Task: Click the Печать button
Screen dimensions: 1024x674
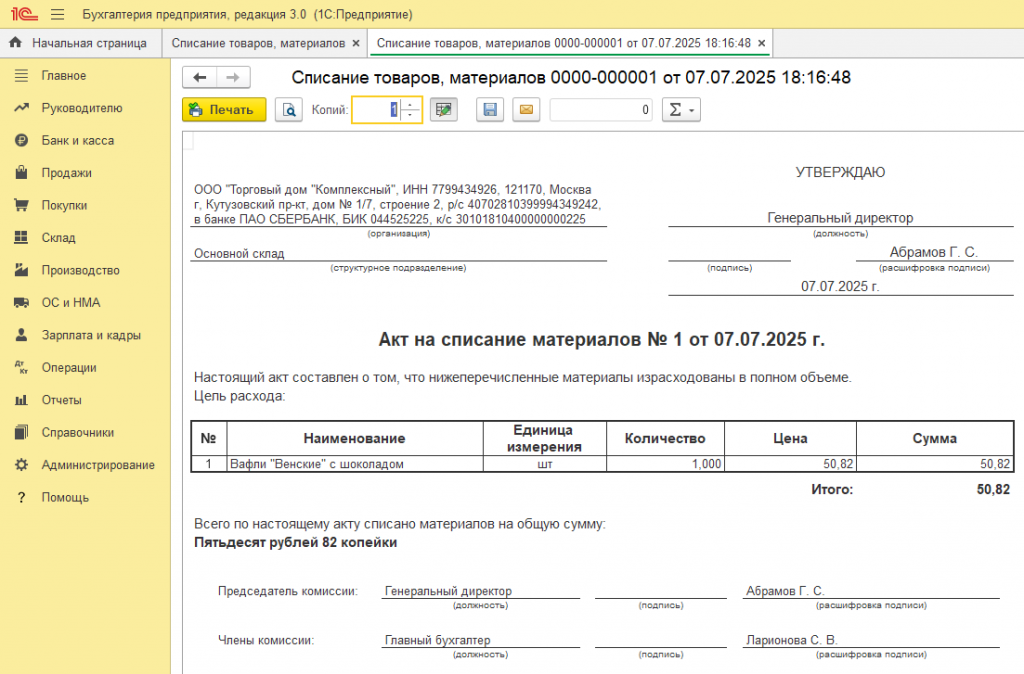Action: coord(224,110)
